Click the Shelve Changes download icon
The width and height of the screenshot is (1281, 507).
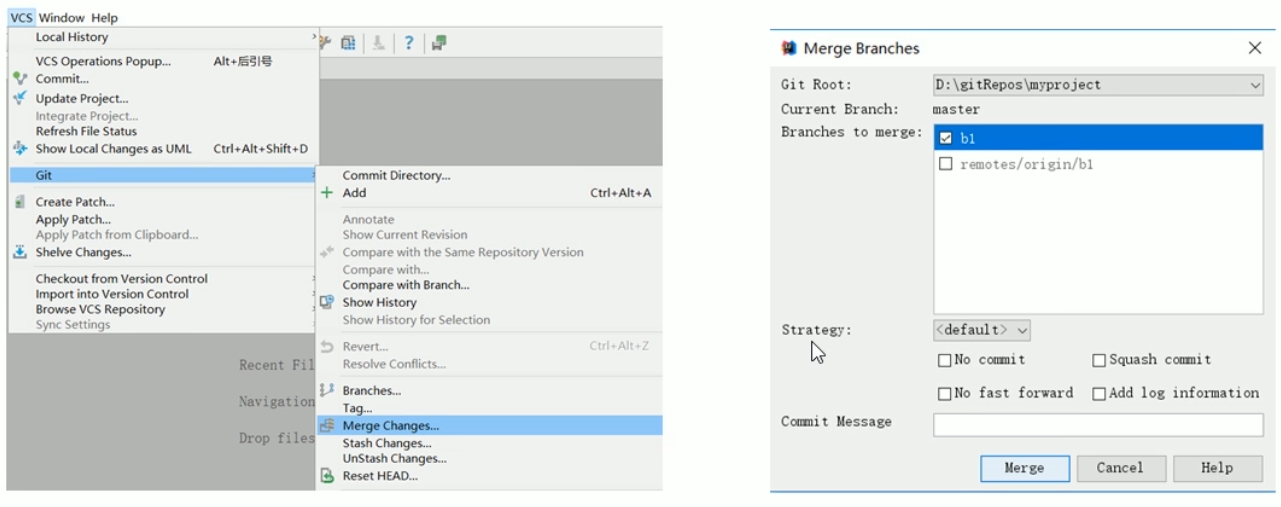tap(20, 252)
